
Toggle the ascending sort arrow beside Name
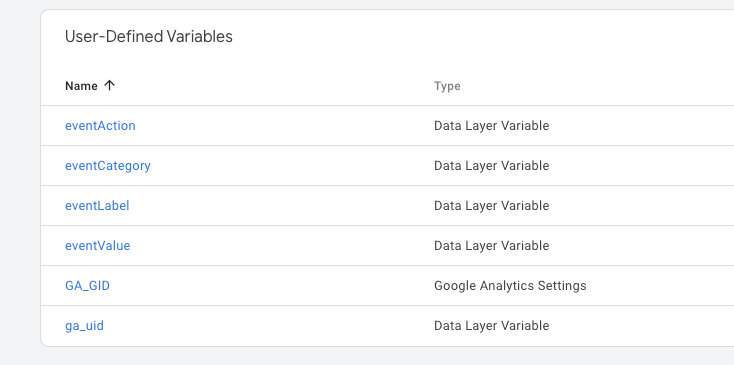point(109,86)
